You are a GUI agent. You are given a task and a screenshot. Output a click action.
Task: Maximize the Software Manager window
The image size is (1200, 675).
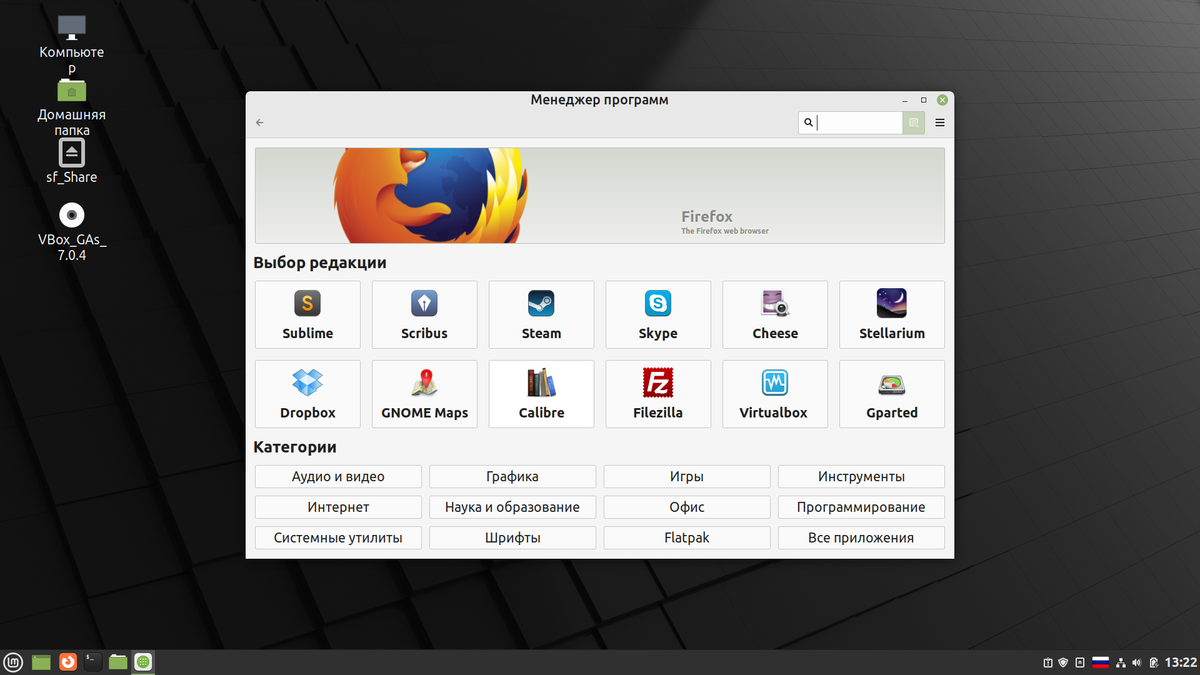click(923, 100)
